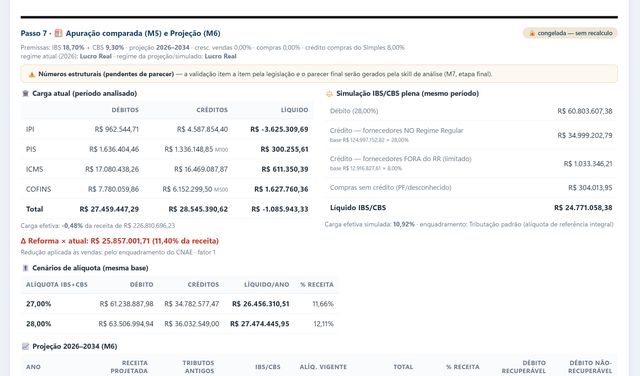Click the Carga efetiva simulada 10,92% line
Screen dimensions: 640x376
pyautogui.click(x=469, y=225)
